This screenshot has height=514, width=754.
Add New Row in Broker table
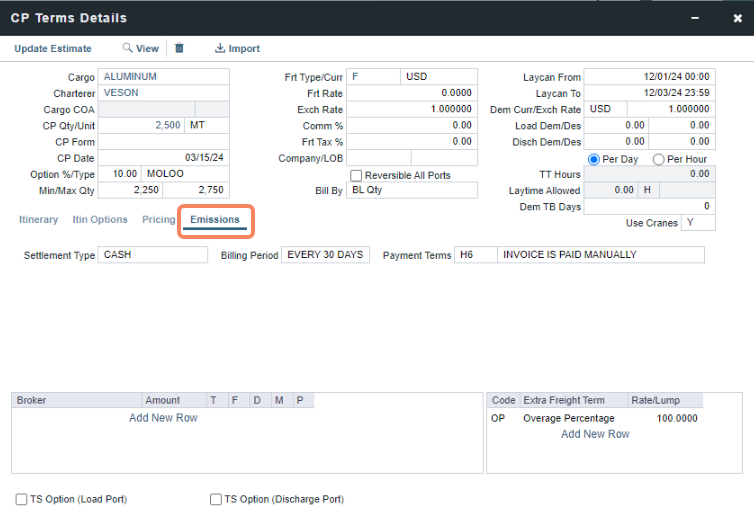[163, 418]
